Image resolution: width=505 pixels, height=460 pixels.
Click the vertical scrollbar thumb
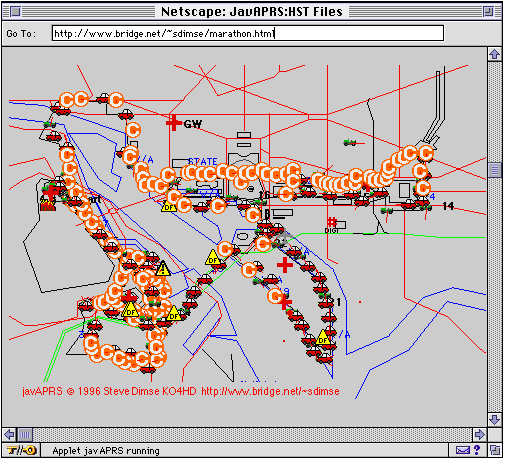click(495, 170)
